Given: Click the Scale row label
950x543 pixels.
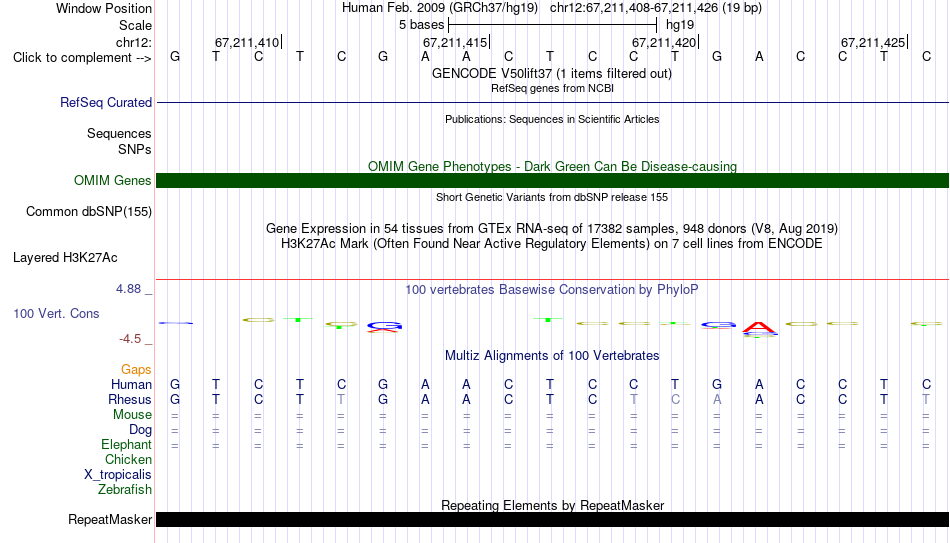Looking at the screenshot, I should click(135, 25).
